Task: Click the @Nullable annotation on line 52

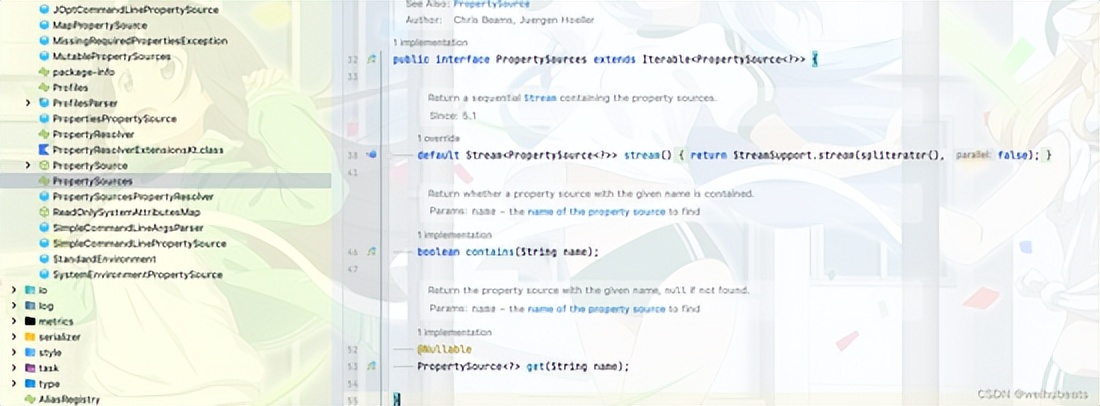Action: click(x=445, y=349)
